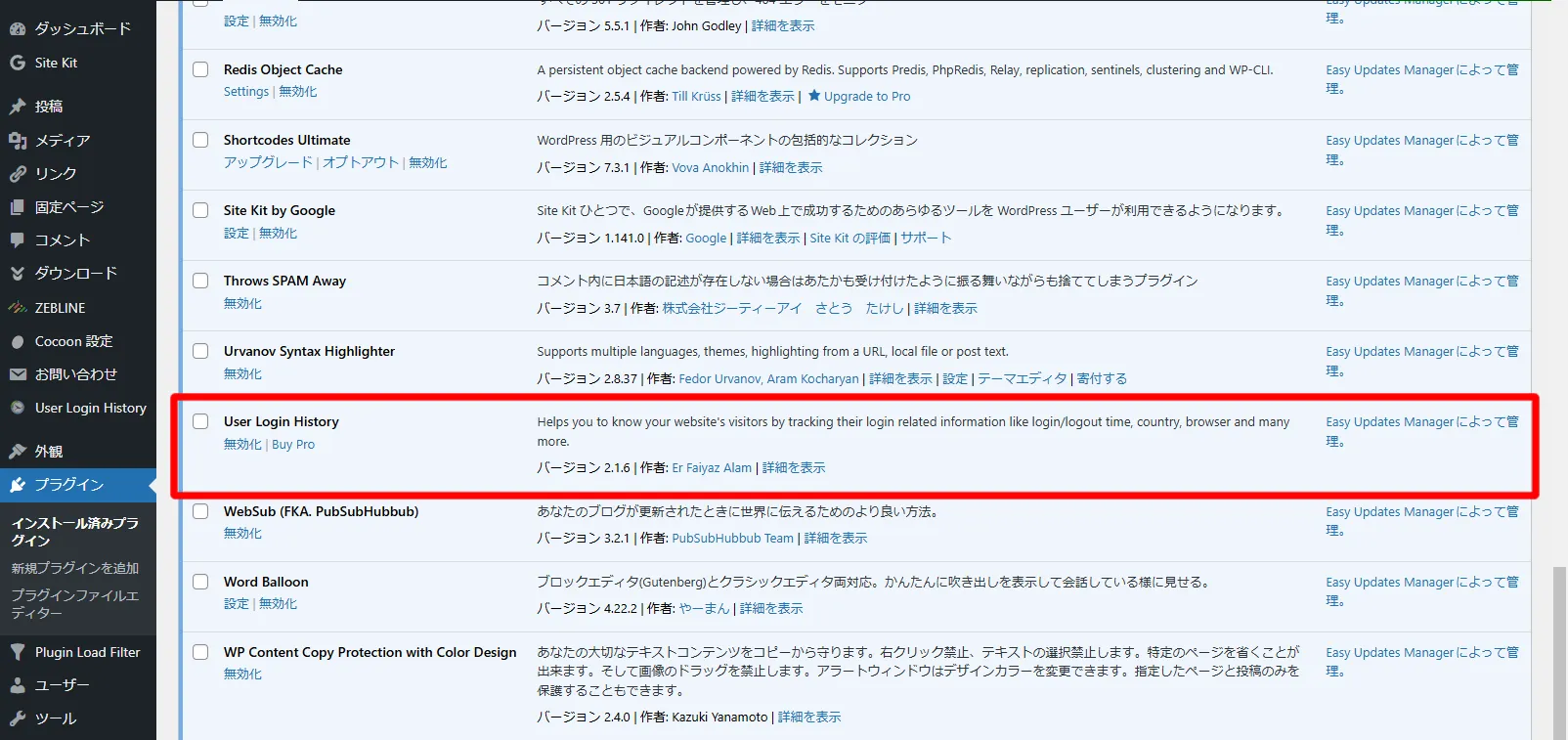Image resolution: width=1568 pixels, height=740 pixels.
Task: Click author link Fedor Urvanov
Action: [x=719, y=378]
